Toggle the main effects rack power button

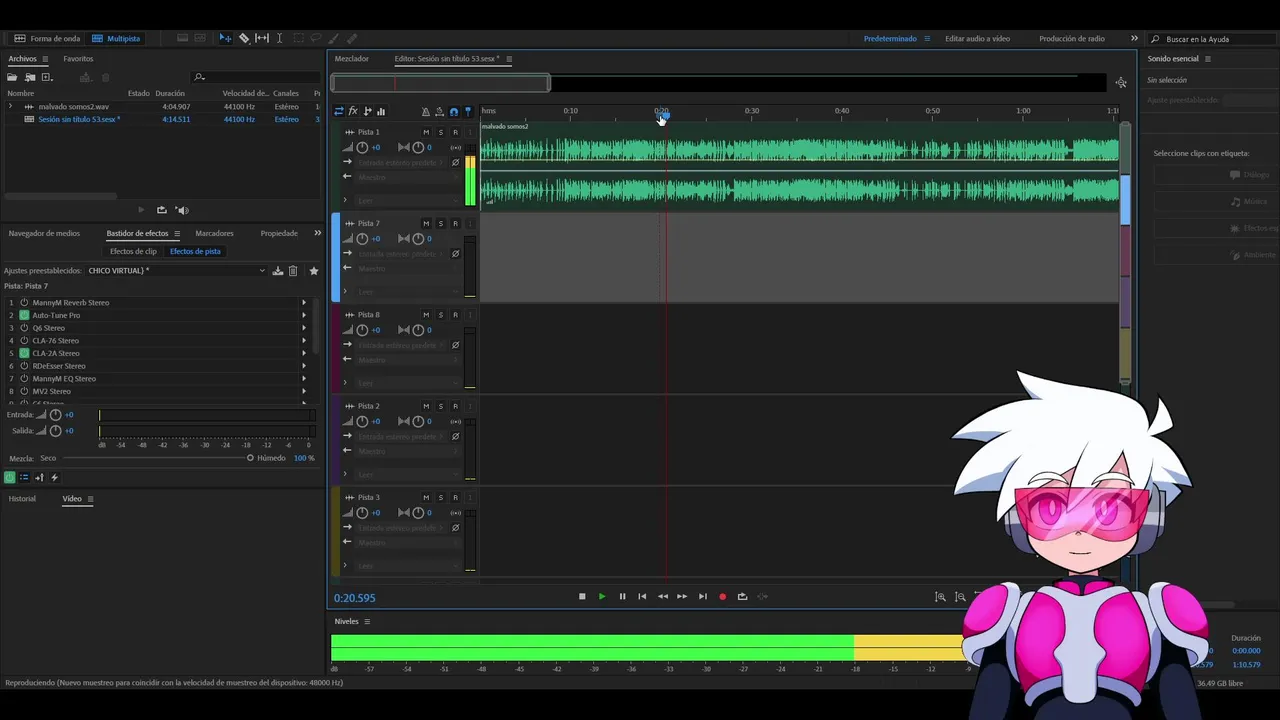pyautogui.click(x=10, y=477)
